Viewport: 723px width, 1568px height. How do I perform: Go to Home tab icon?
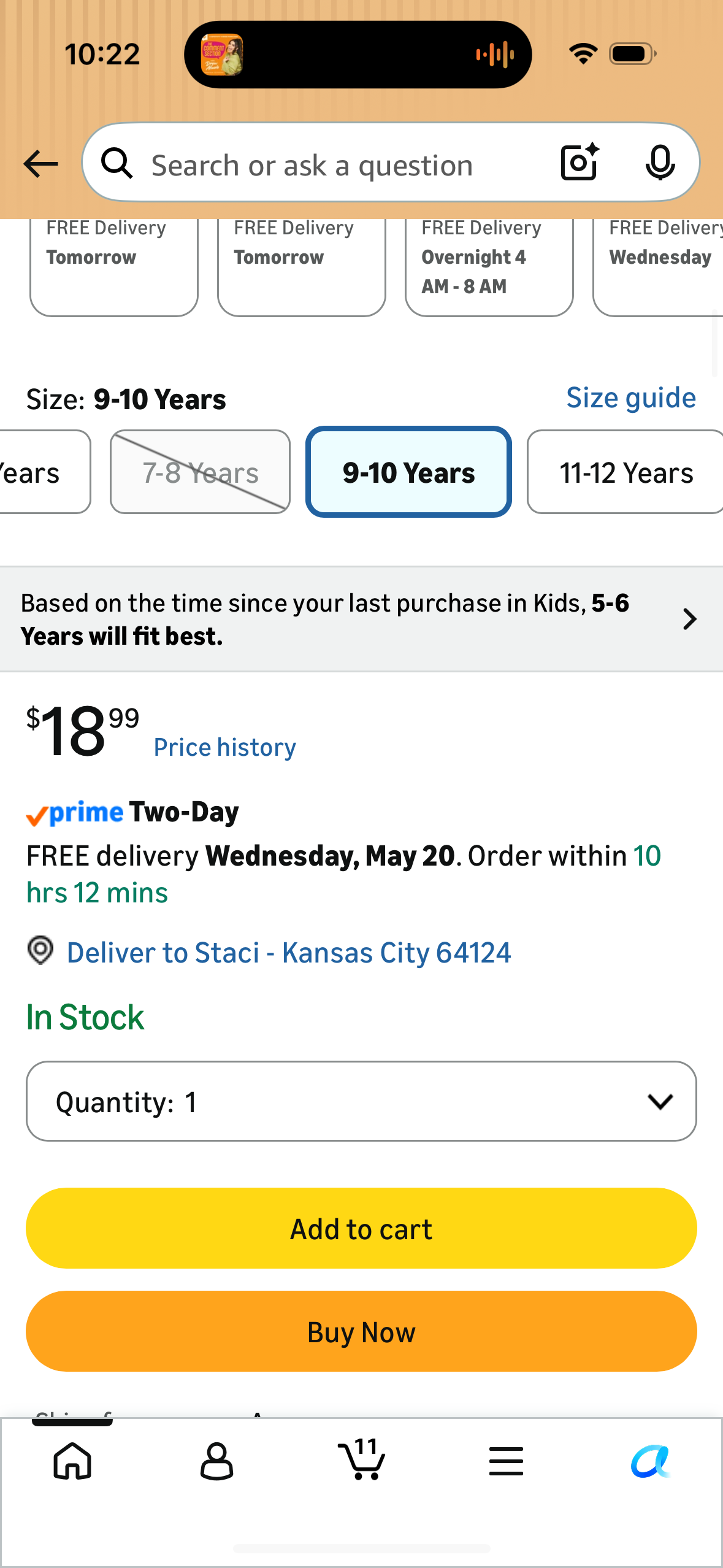coord(72,1461)
